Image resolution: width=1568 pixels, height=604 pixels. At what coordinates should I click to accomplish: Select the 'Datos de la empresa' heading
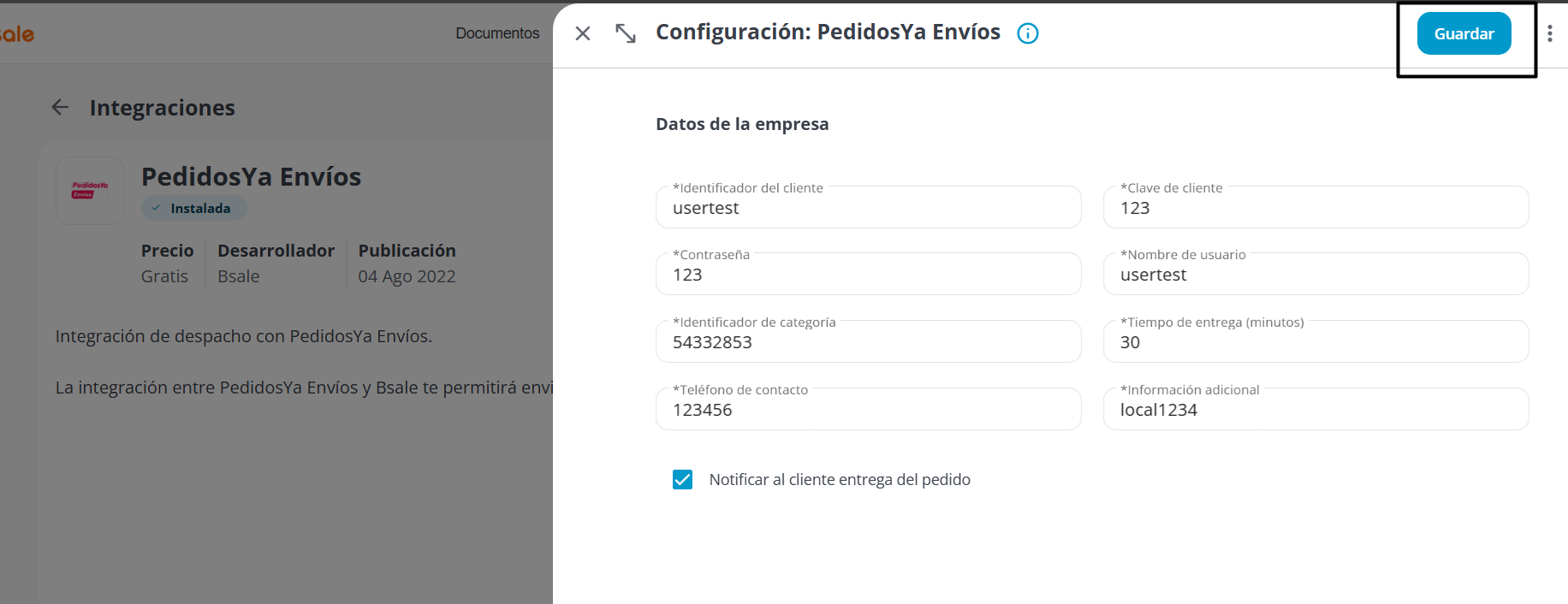(742, 124)
